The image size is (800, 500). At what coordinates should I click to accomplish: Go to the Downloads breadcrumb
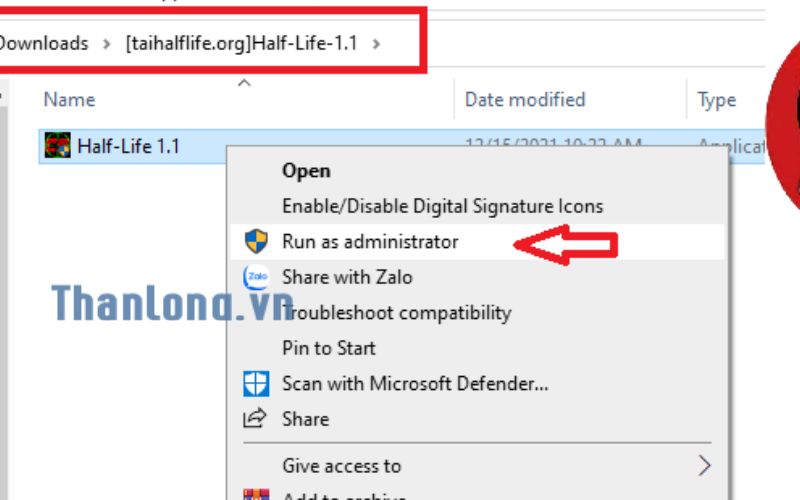pyautogui.click(x=44, y=43)
